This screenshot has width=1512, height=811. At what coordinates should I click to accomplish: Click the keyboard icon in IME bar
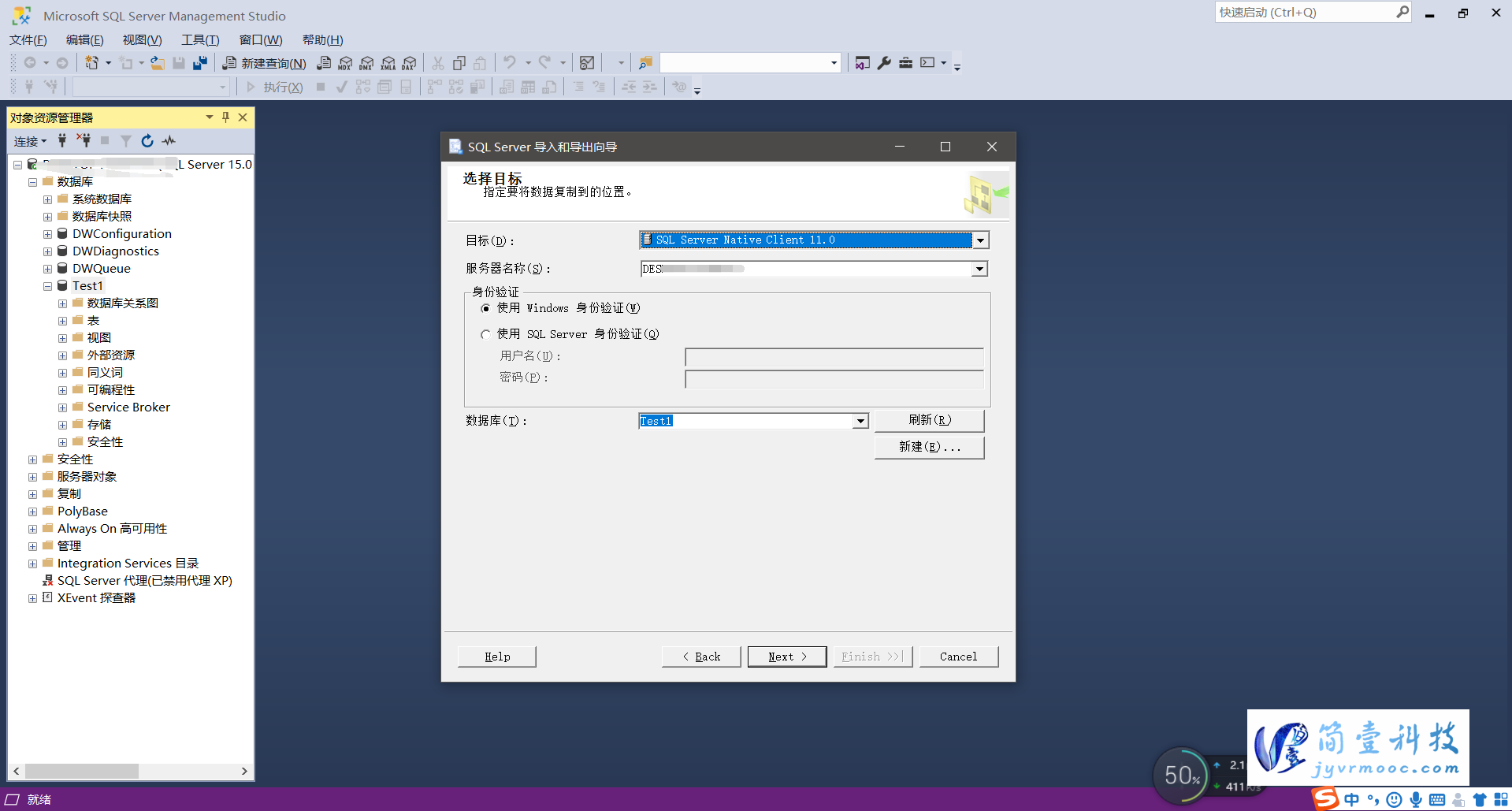pos(1437,799)
